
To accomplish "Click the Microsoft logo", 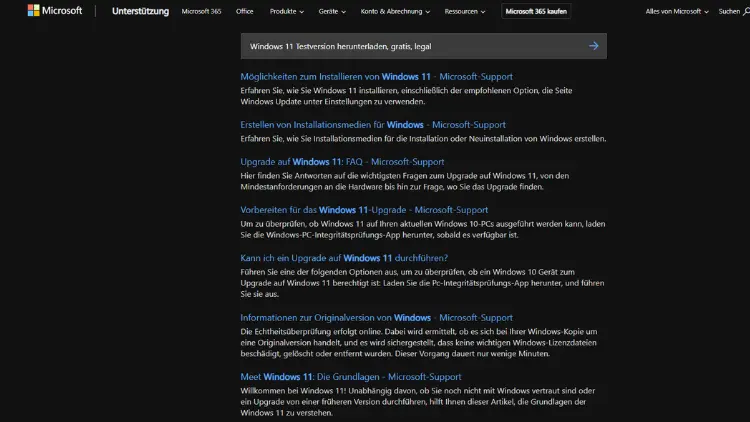I will tap(55, 11).
